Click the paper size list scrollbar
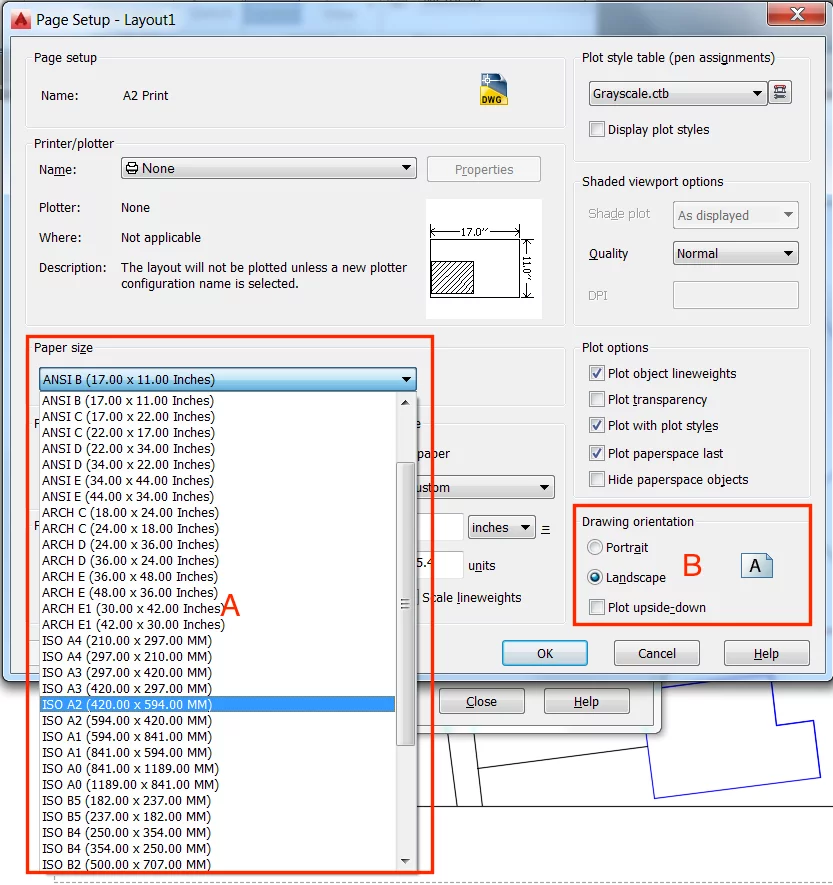 click(406, 603)
